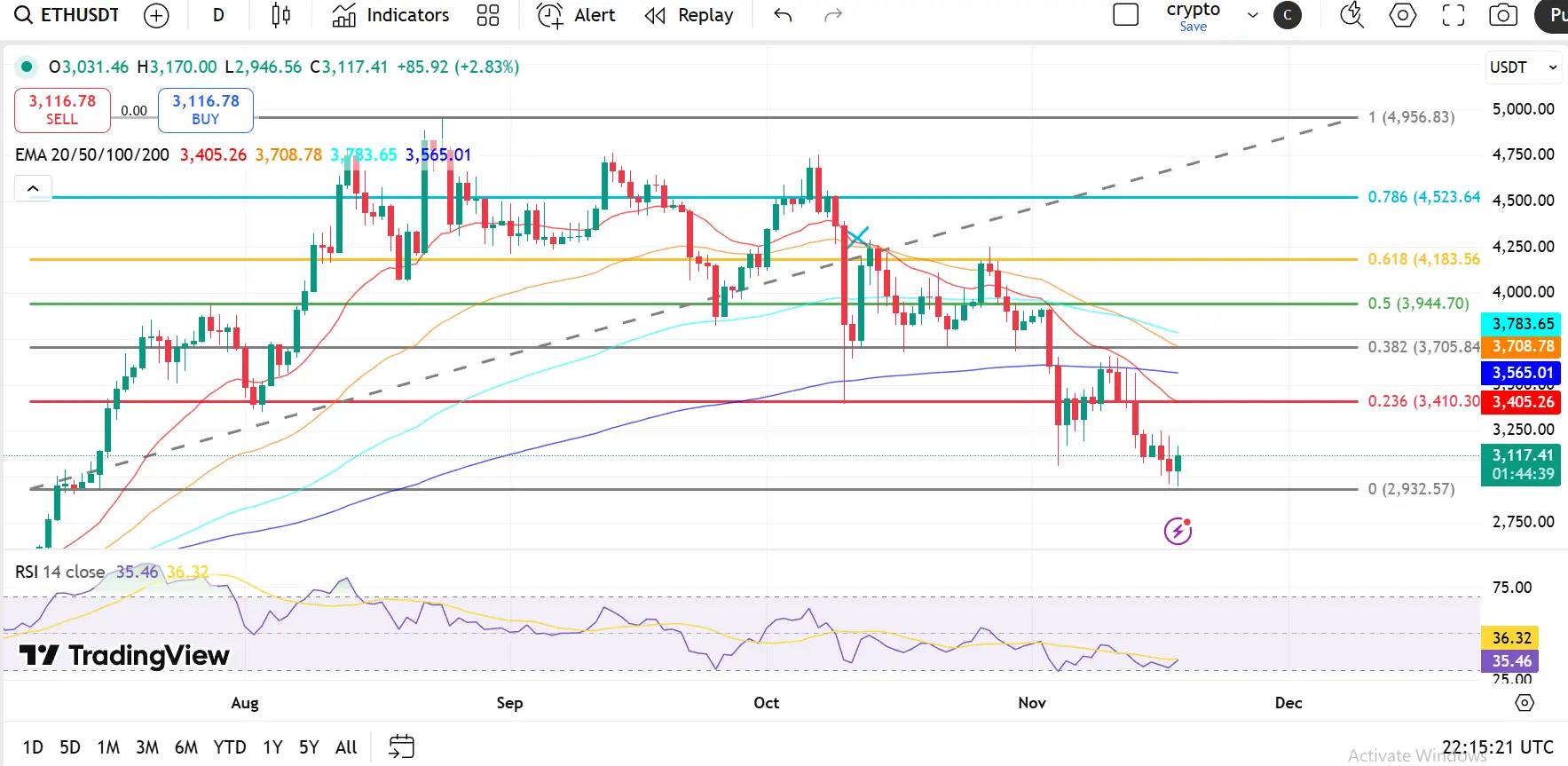The width and height of the screenshot is (1568, 766).
Task: Click the blue cross drawing on the chart
Action: 857,238
